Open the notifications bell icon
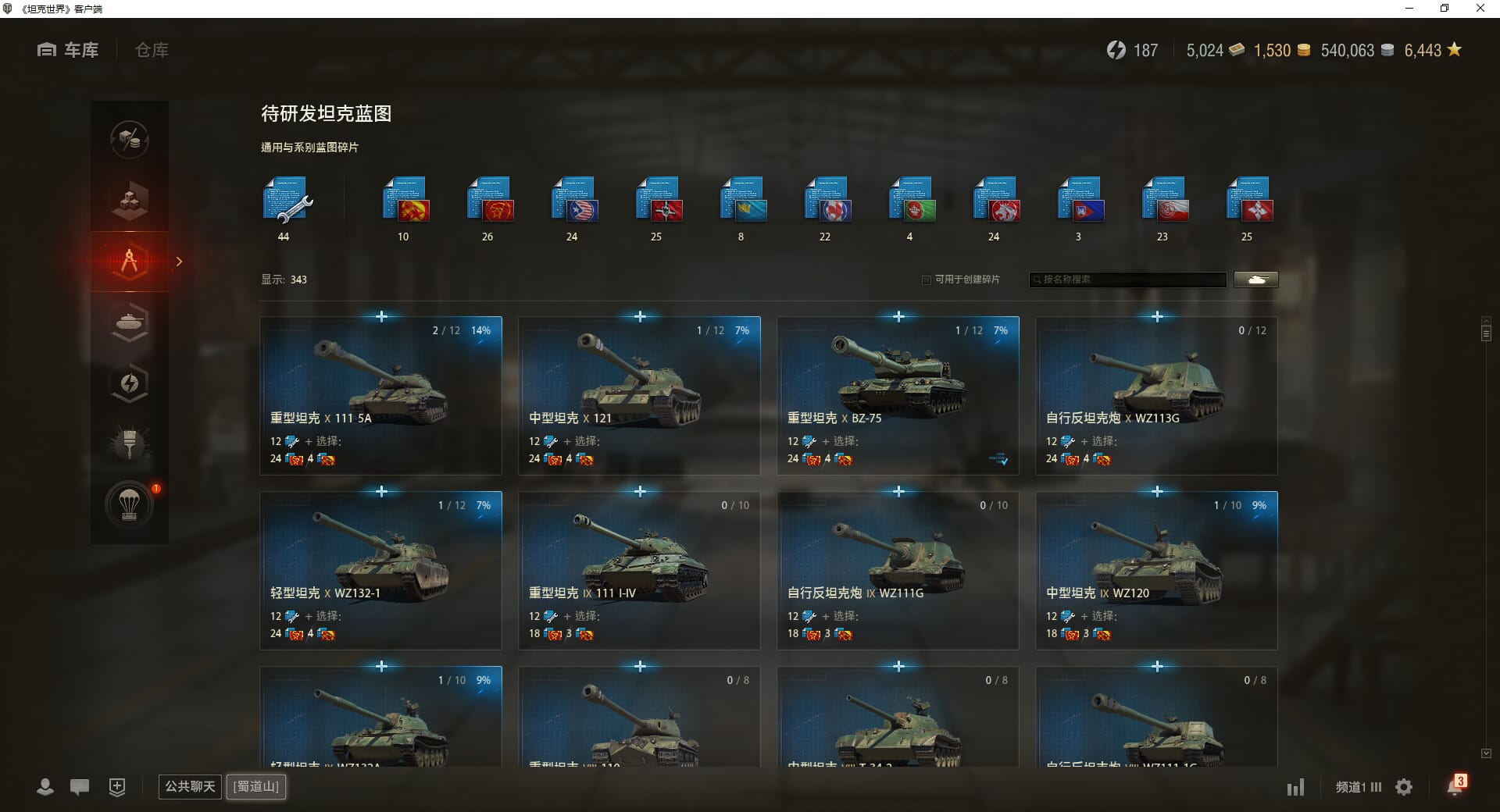Image resolution: width=1500 pixels, height=812 pixels. (x=1455, y=786)
